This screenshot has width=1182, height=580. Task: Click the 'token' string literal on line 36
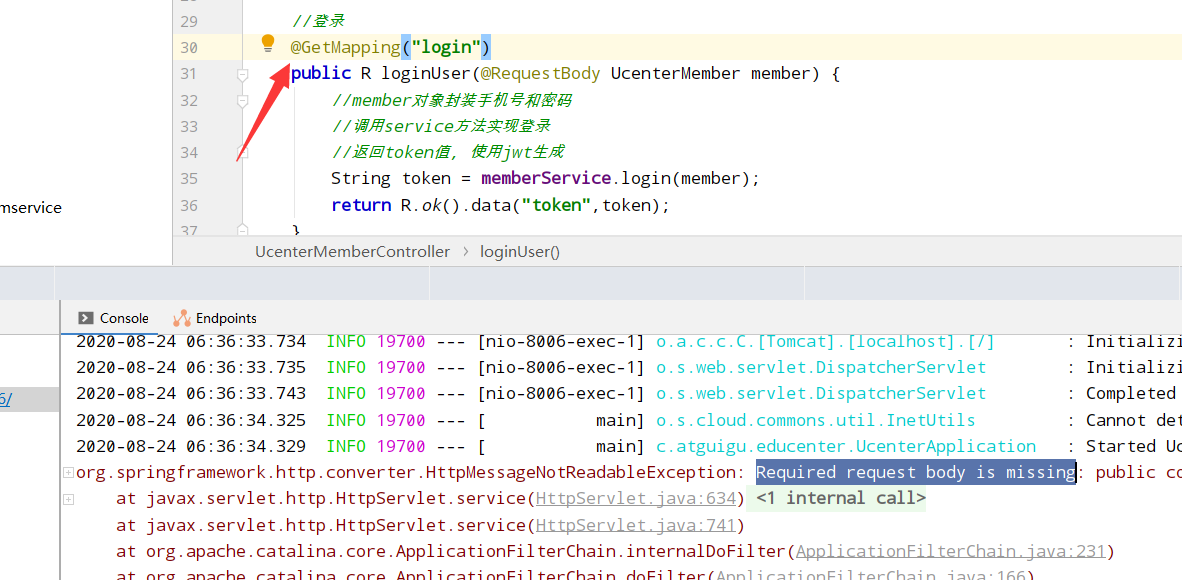point(556,205)
